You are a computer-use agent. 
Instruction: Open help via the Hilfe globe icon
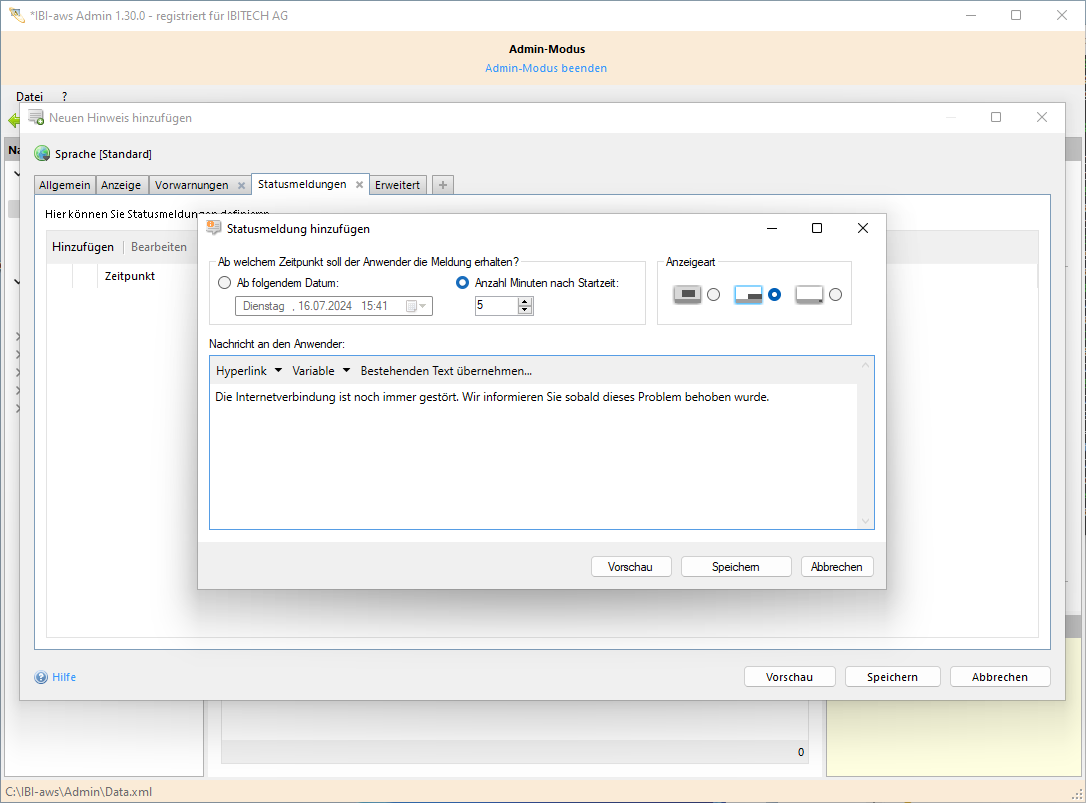pyautogui.click(x=41, y=677)
